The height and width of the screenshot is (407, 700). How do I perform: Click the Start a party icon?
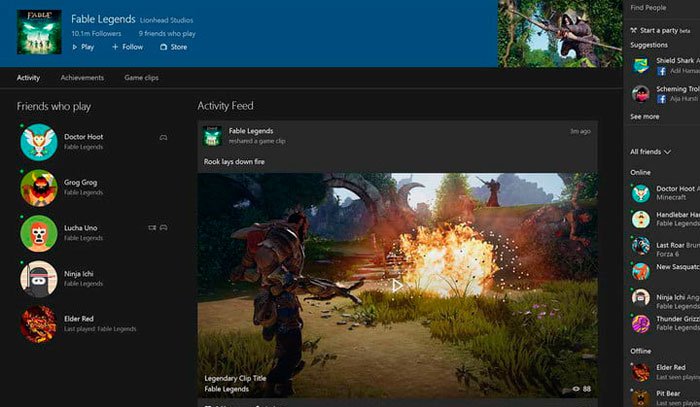click(x=633, y=30)
